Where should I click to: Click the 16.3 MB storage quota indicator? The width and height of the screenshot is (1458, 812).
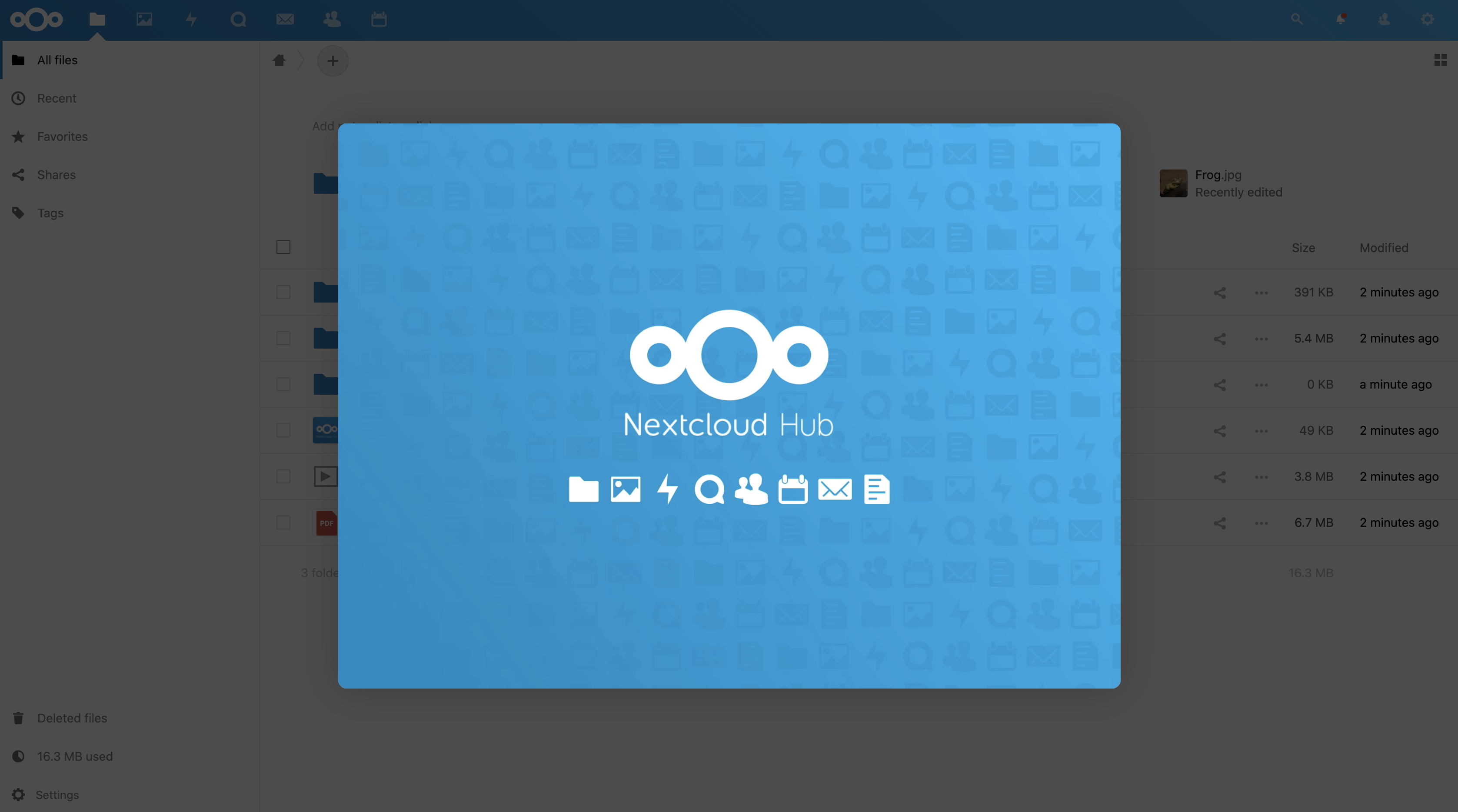(75, 756)
